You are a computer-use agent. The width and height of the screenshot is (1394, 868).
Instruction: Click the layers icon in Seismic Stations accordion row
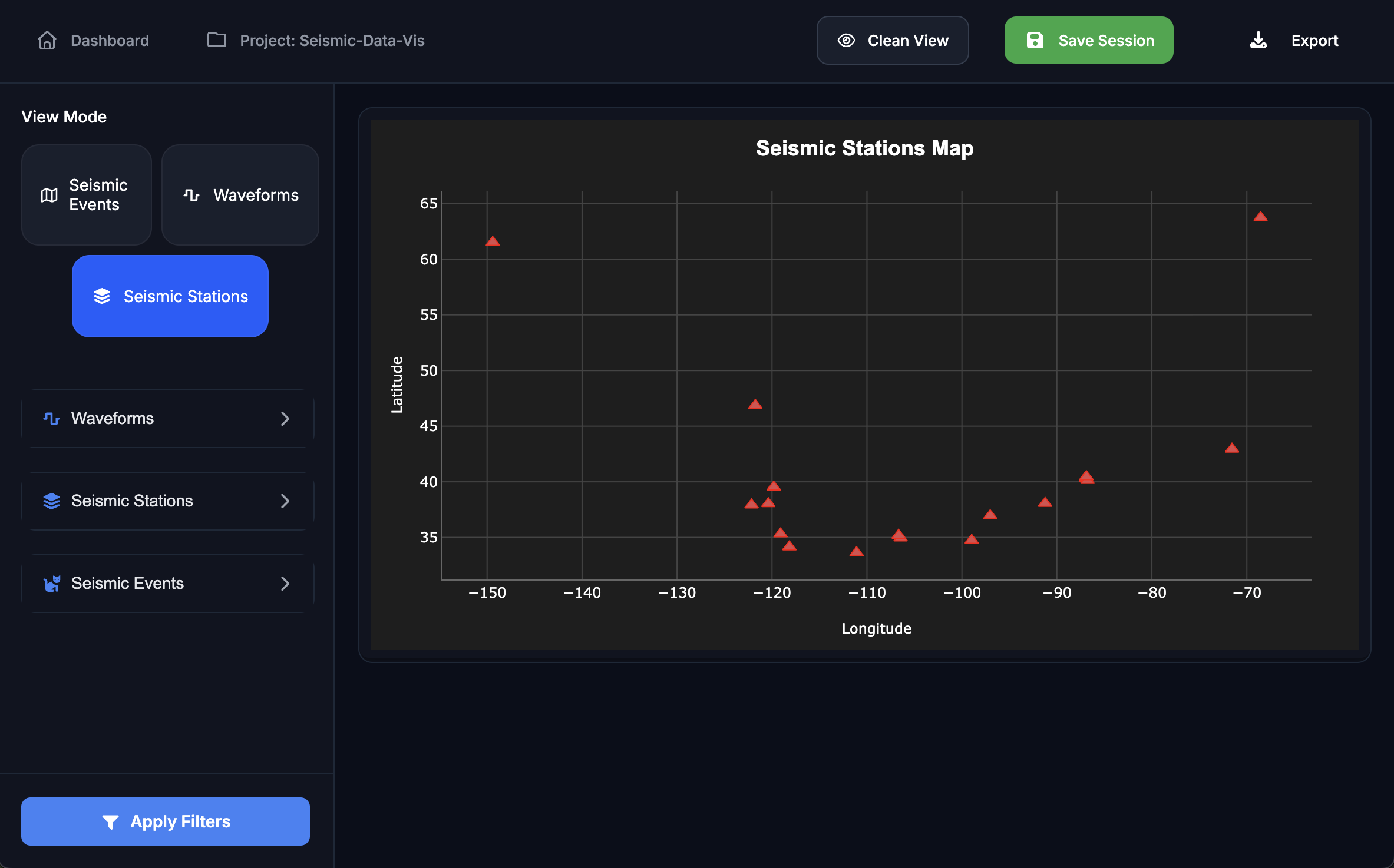(52, 501)
